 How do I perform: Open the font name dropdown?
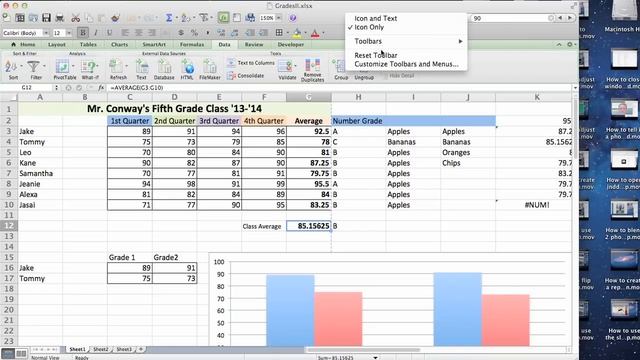(46, 33)
